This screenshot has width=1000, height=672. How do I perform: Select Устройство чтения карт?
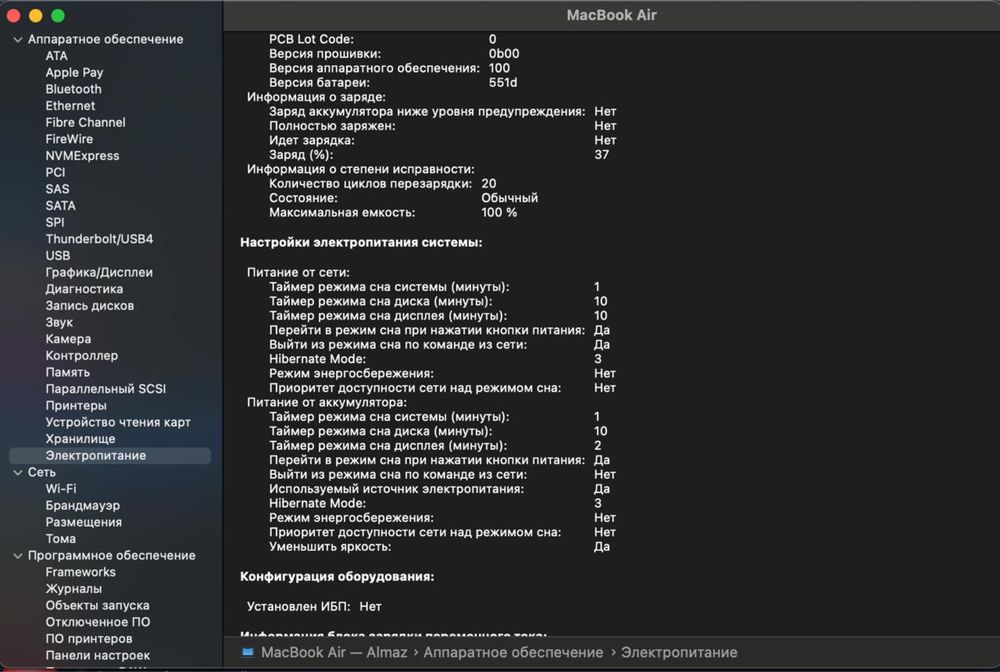pyautogui.click(x=118, y=422)
